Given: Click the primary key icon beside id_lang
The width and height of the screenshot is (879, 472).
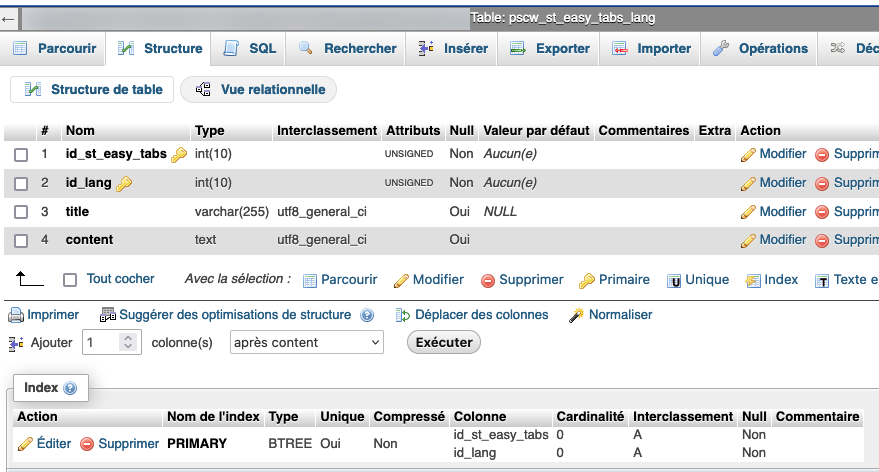Looking at the screenshot, I should pyautogui.click(x=124, y=183).
